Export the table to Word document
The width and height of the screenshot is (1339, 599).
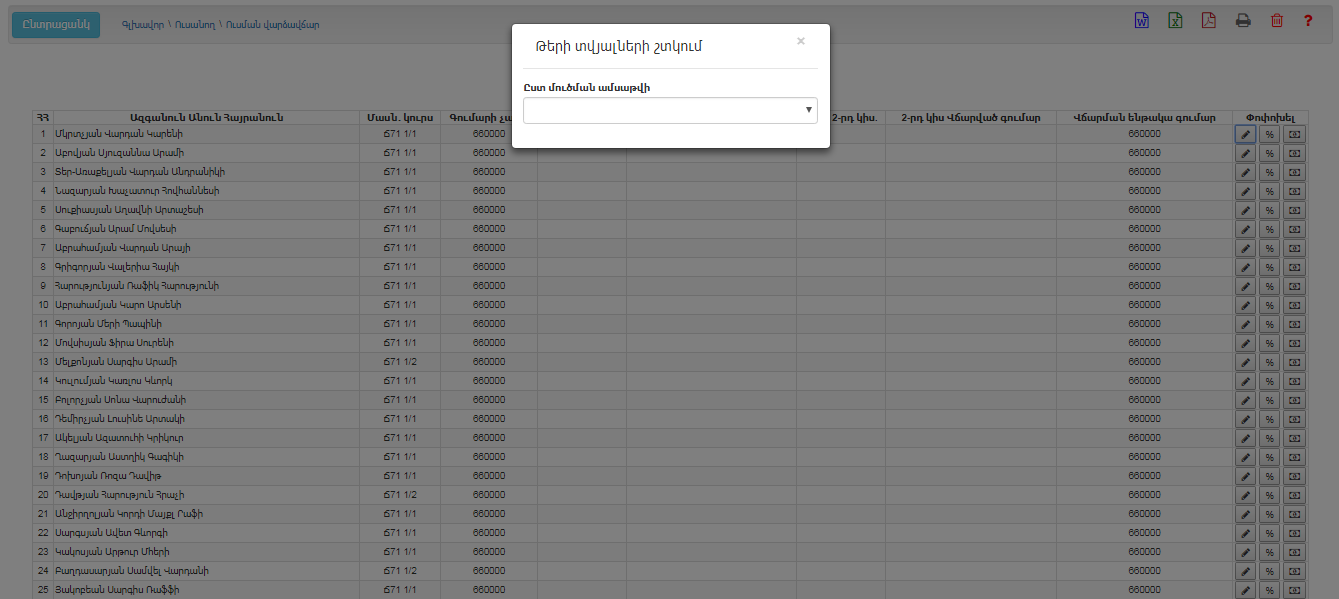[x=1142, y=21]
